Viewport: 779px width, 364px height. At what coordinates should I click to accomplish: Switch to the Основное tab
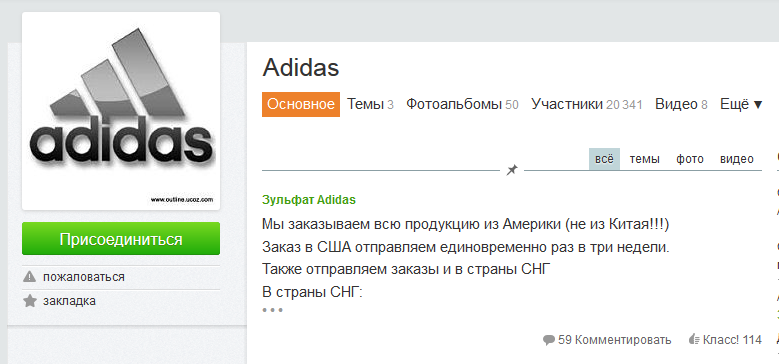point(301,104)
